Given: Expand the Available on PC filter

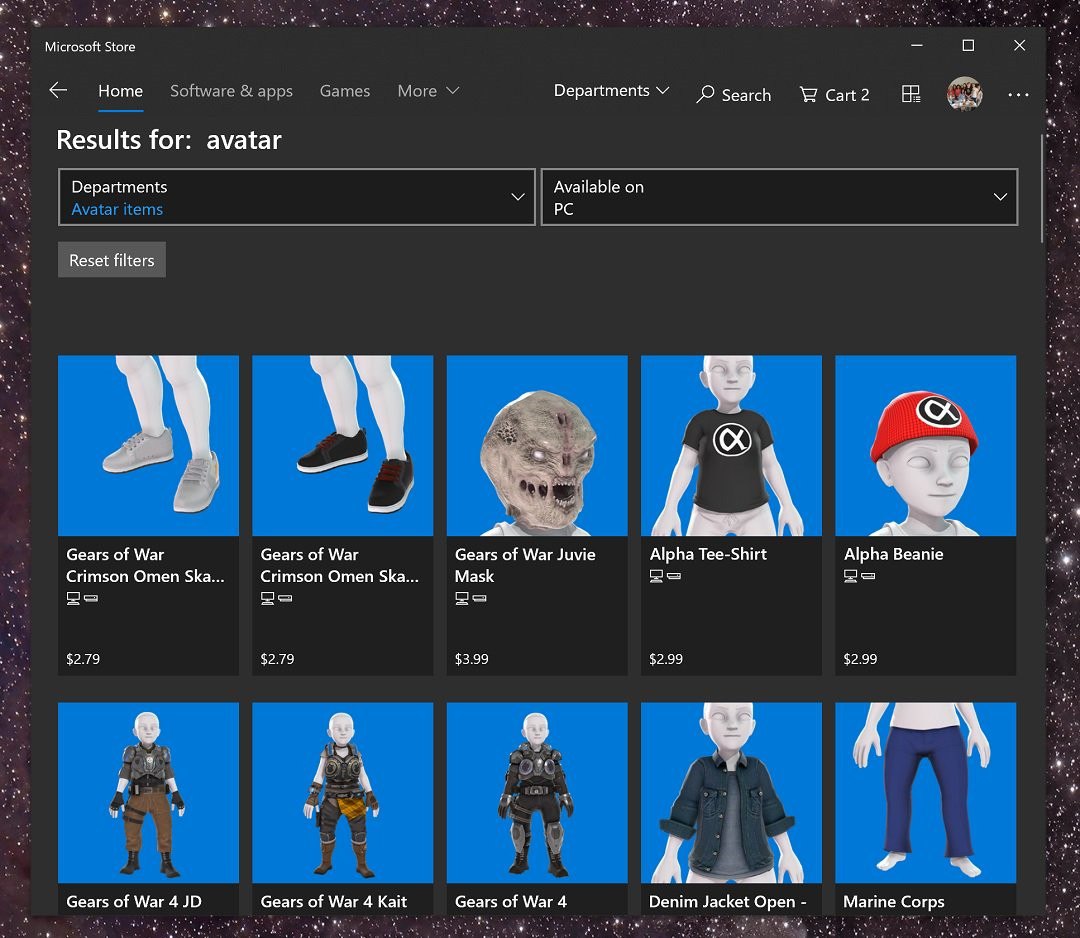Looking at the screenshot, I should click(780, 197).
